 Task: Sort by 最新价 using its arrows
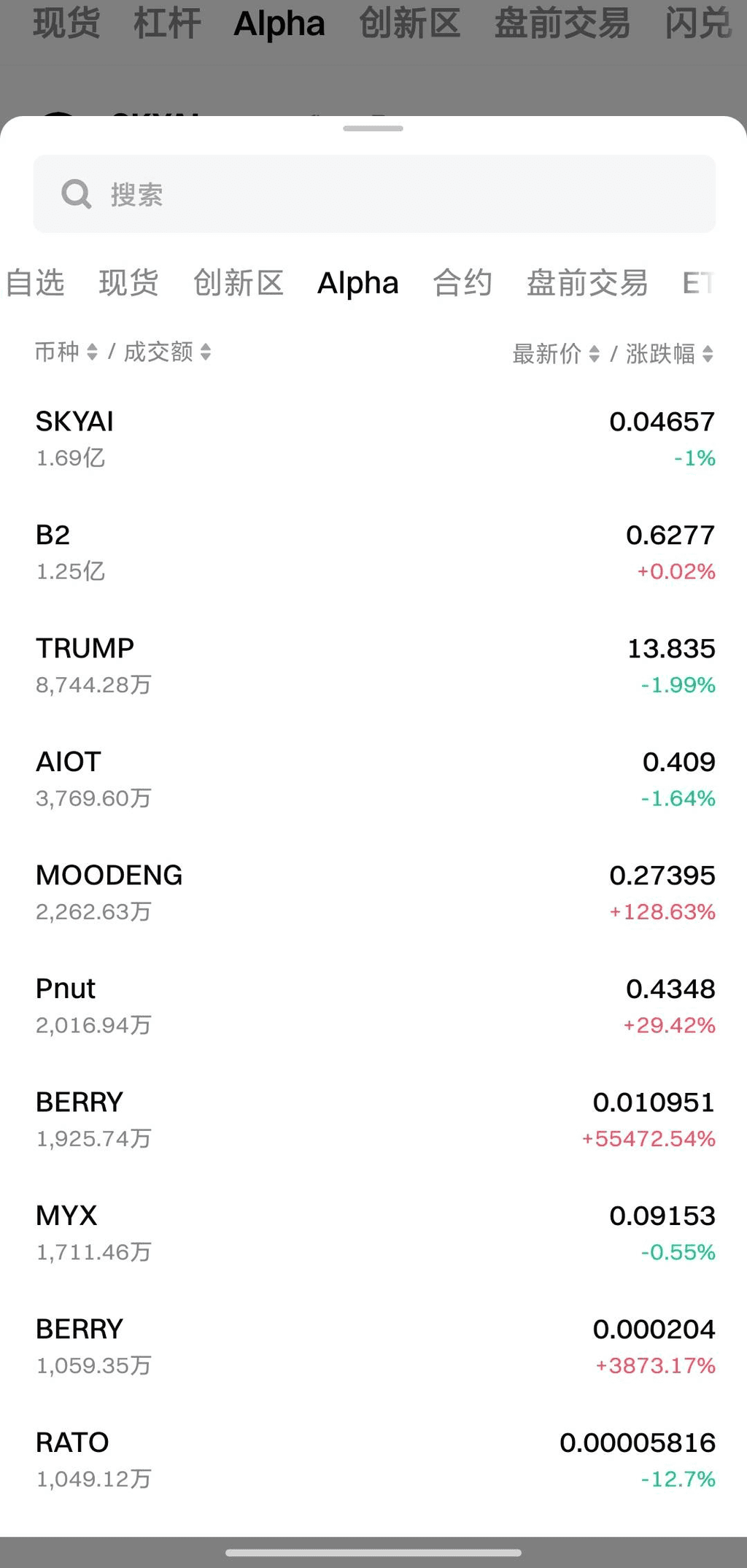595,355
